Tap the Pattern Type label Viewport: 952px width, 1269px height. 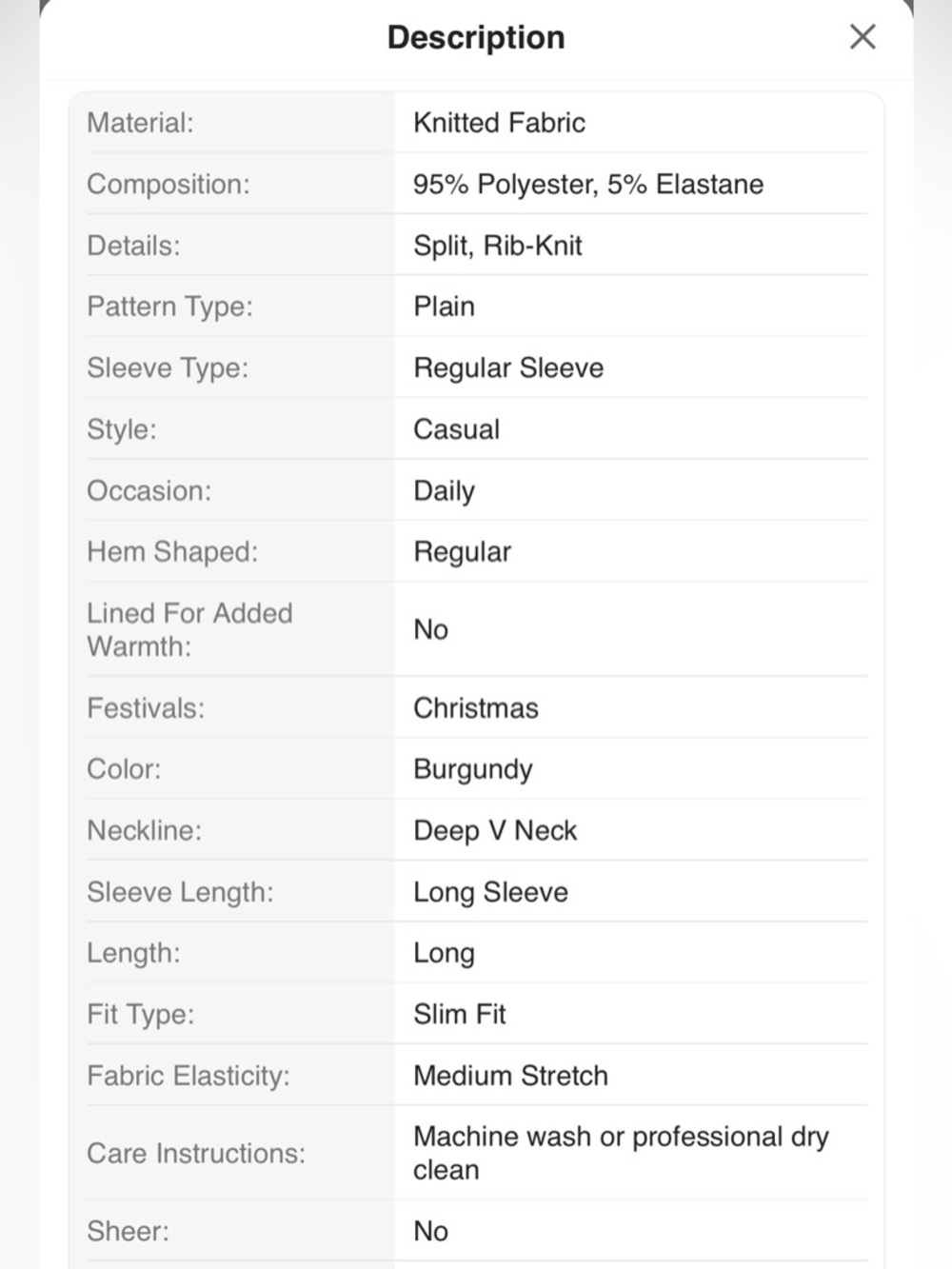pyautogui.click(x=169, y=307)
